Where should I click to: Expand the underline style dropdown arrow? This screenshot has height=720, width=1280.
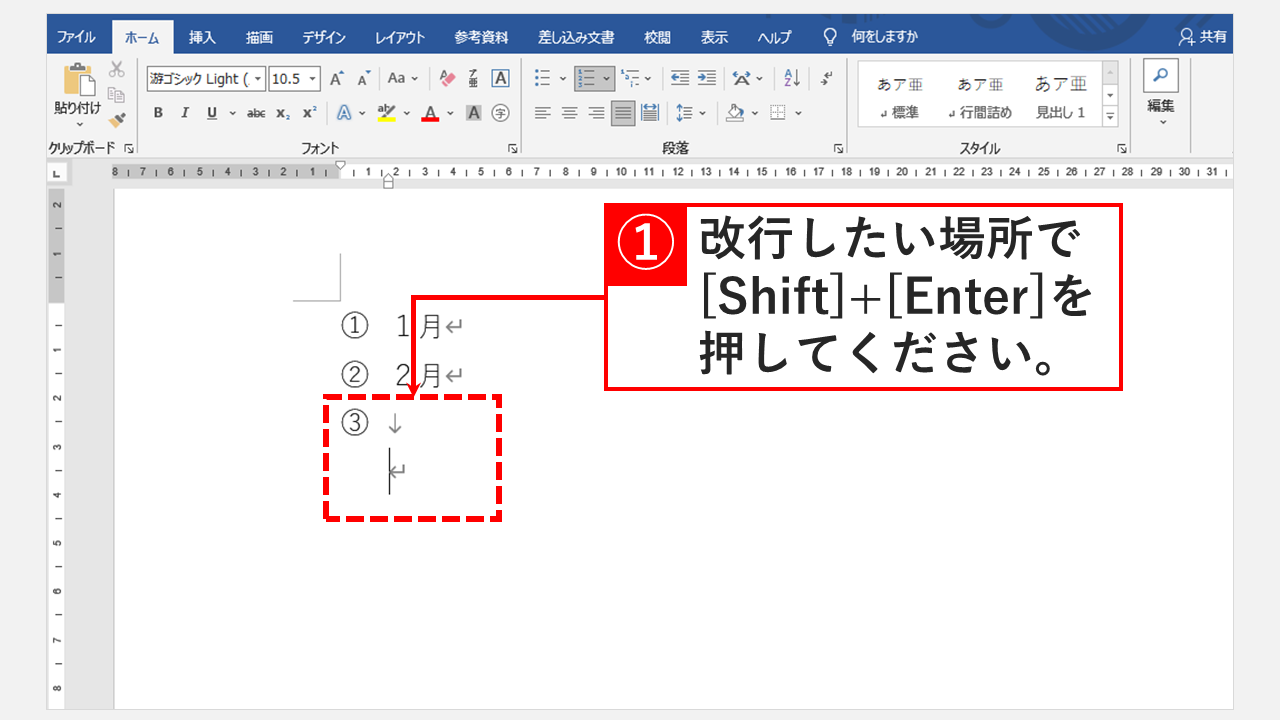click(232, 113)
